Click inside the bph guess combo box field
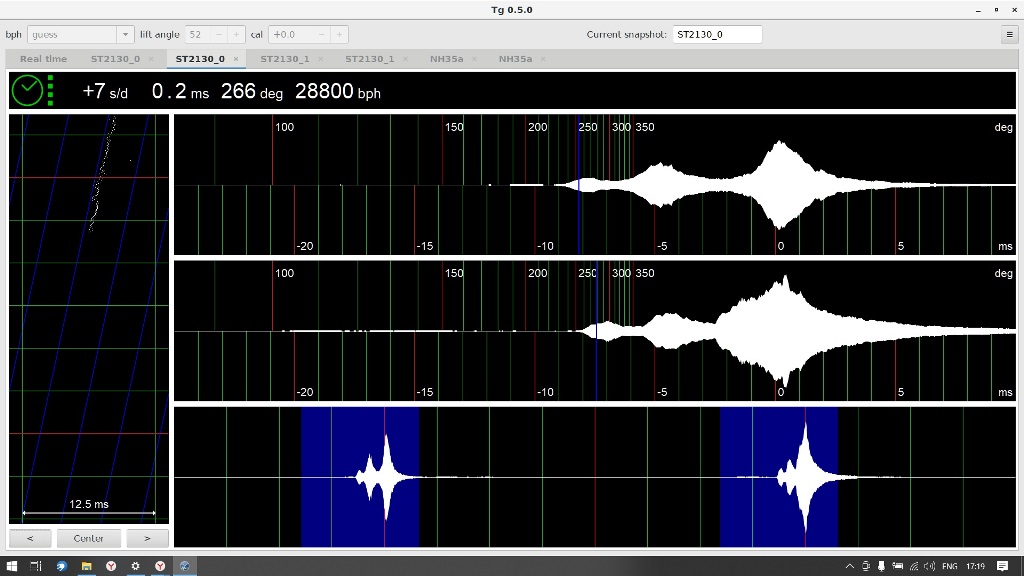This screenshot has height=576, width=1024. click(70, 34)
